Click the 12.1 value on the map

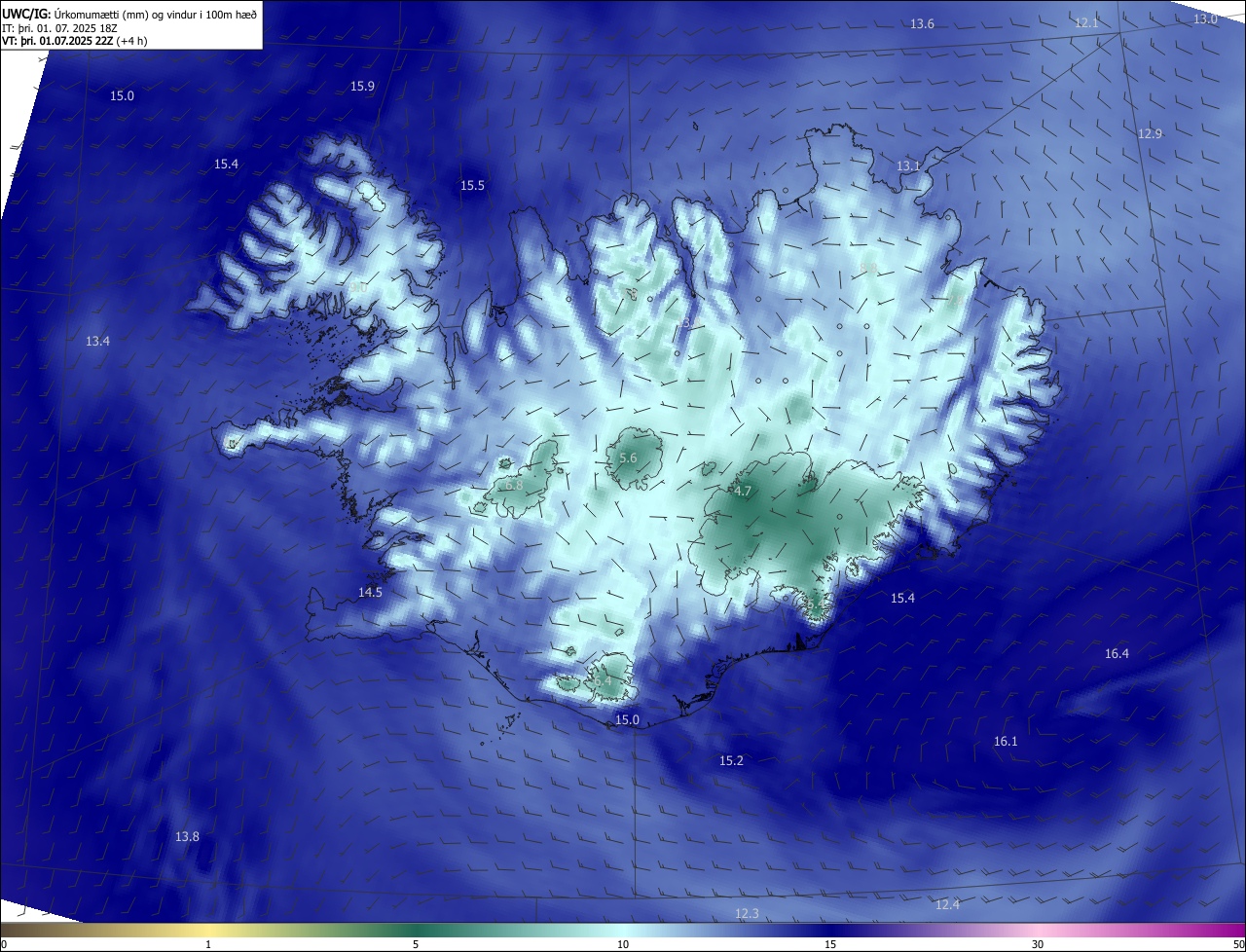click(1086, 22)
